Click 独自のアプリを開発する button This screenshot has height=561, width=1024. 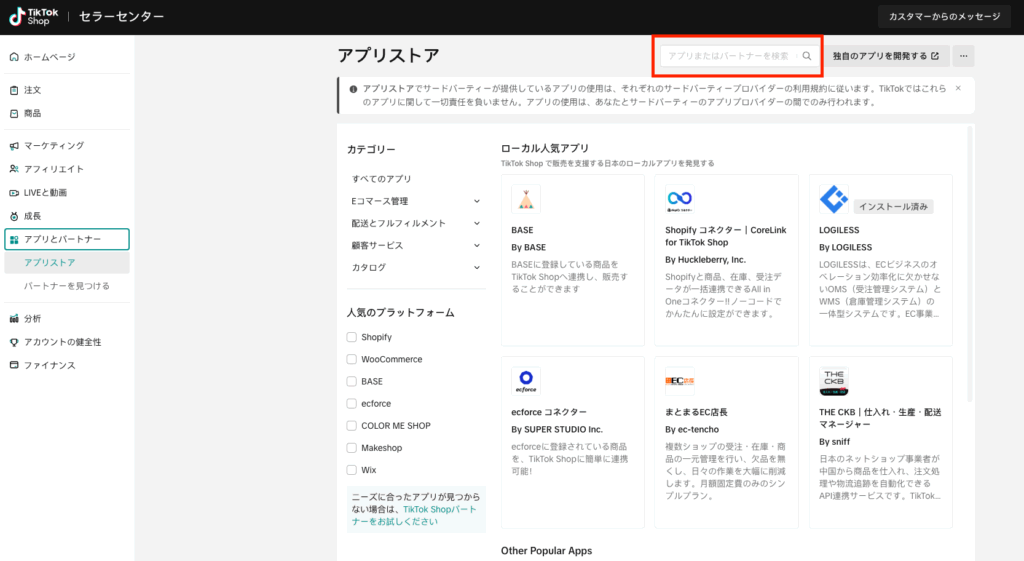click(886, 56)
